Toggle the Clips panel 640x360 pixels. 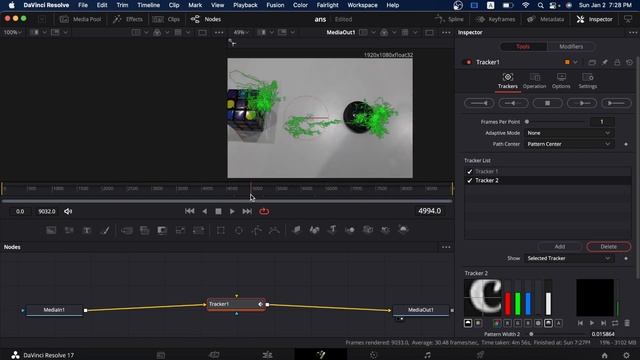(166, 19)
